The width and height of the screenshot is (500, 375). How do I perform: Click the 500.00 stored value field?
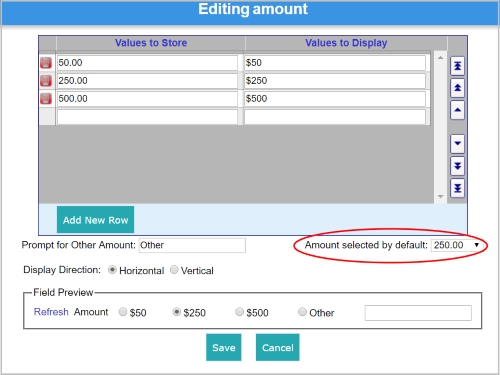click(x=147, y=99)
